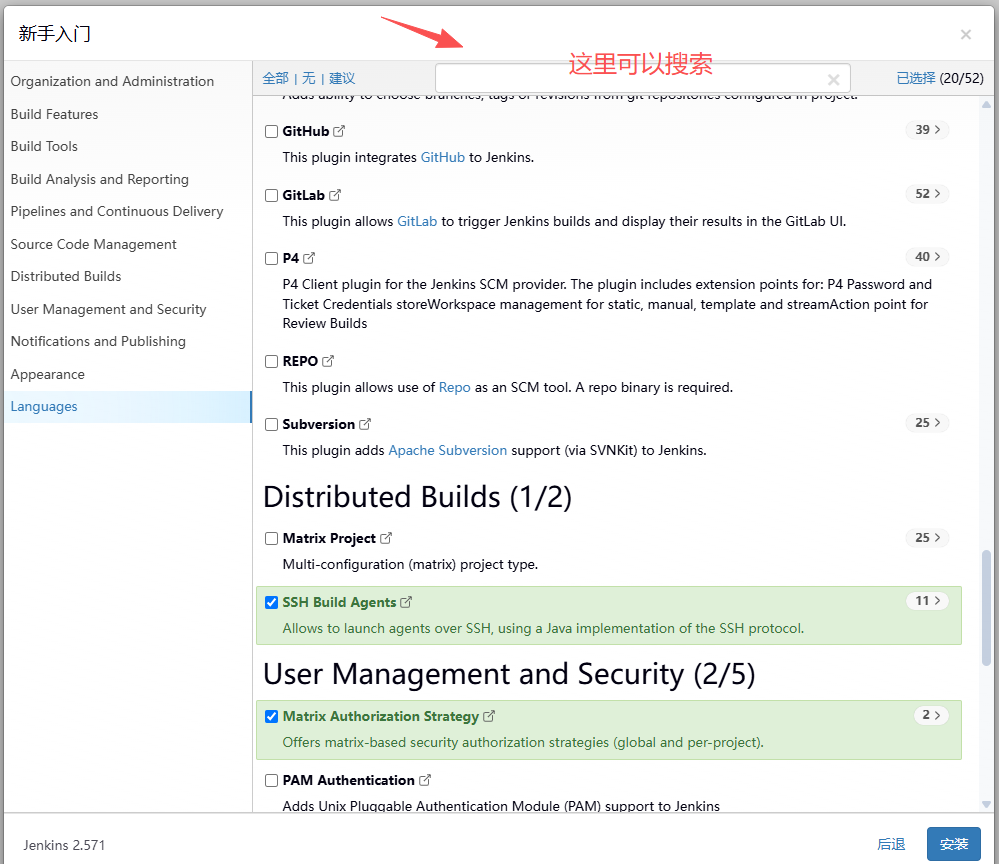Check the Subversion plugin checkbox
This screenshot has height=864, width=999.
tap(271, 424)
